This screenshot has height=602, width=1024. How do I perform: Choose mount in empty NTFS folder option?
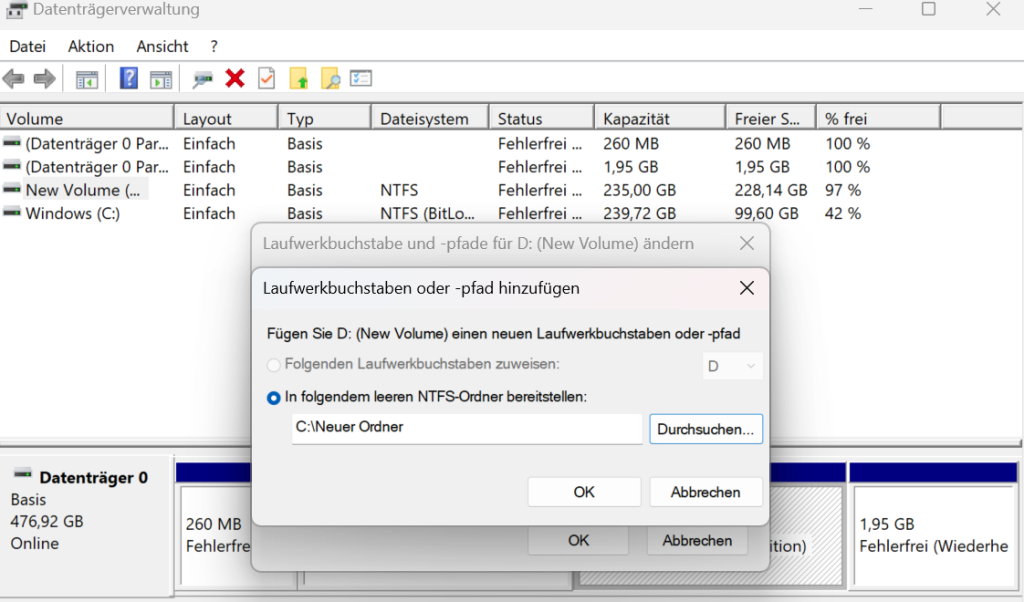pyautogui.click(x=271, y=396)
